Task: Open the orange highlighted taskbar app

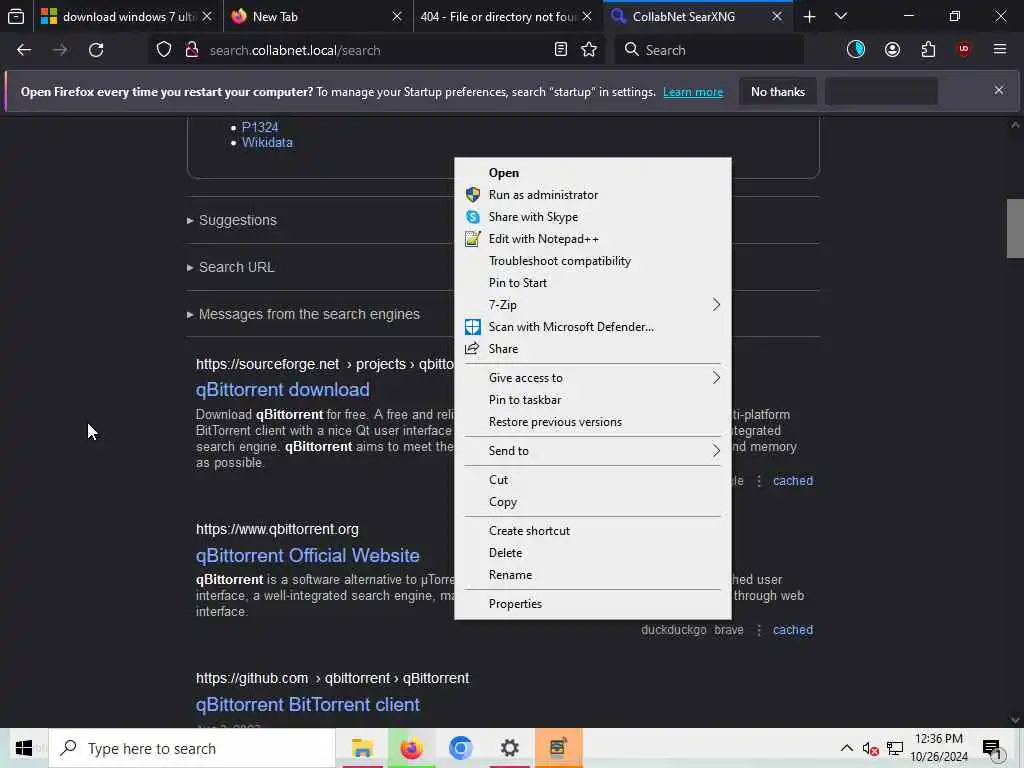Action: pos(558,748)
